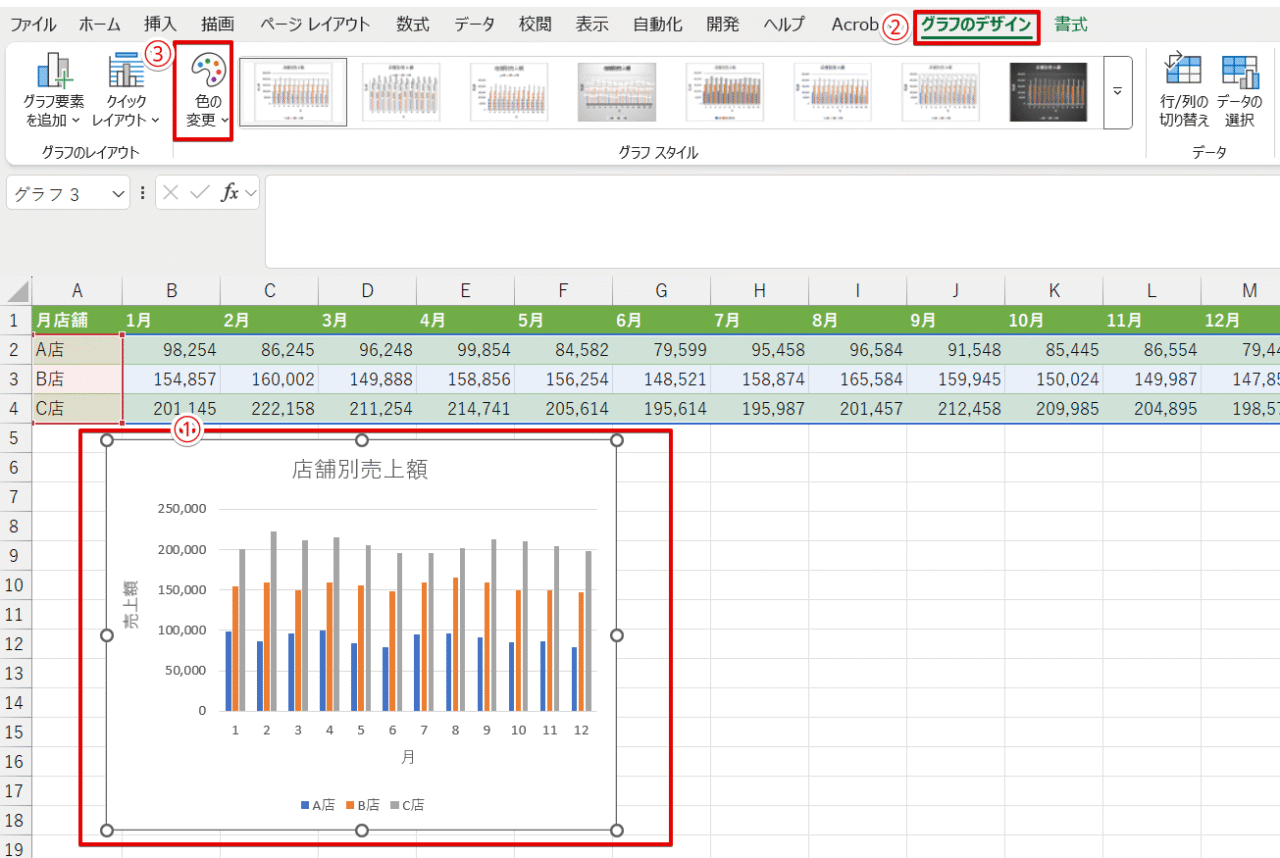This screenshot has height=858, width=1280.
Task: Click the 色の変更 palette icon
Action: click(208, 72)
